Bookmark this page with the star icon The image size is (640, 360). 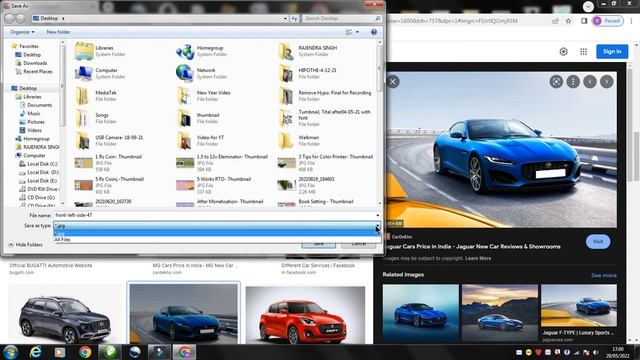pos(569,21)
